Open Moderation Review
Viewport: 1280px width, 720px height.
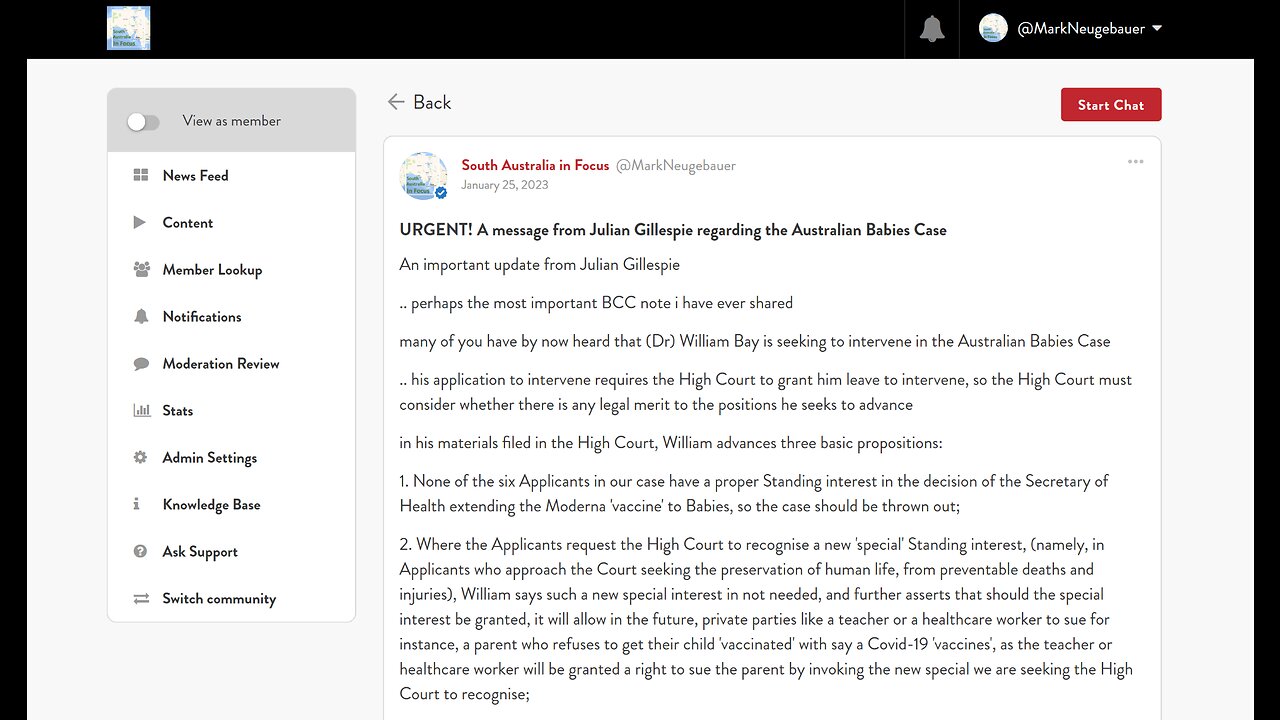pyautogui.click(x=221, y=363)
